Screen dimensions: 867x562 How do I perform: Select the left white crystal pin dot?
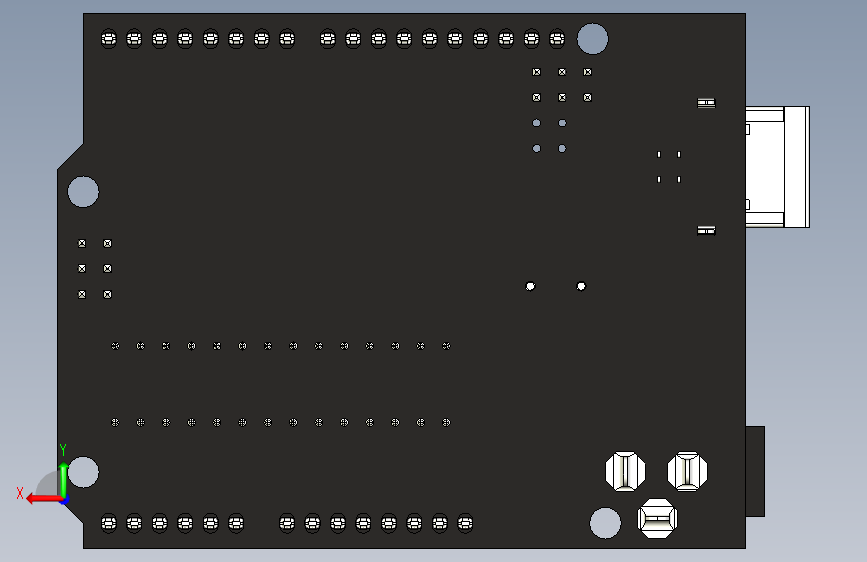530,286
